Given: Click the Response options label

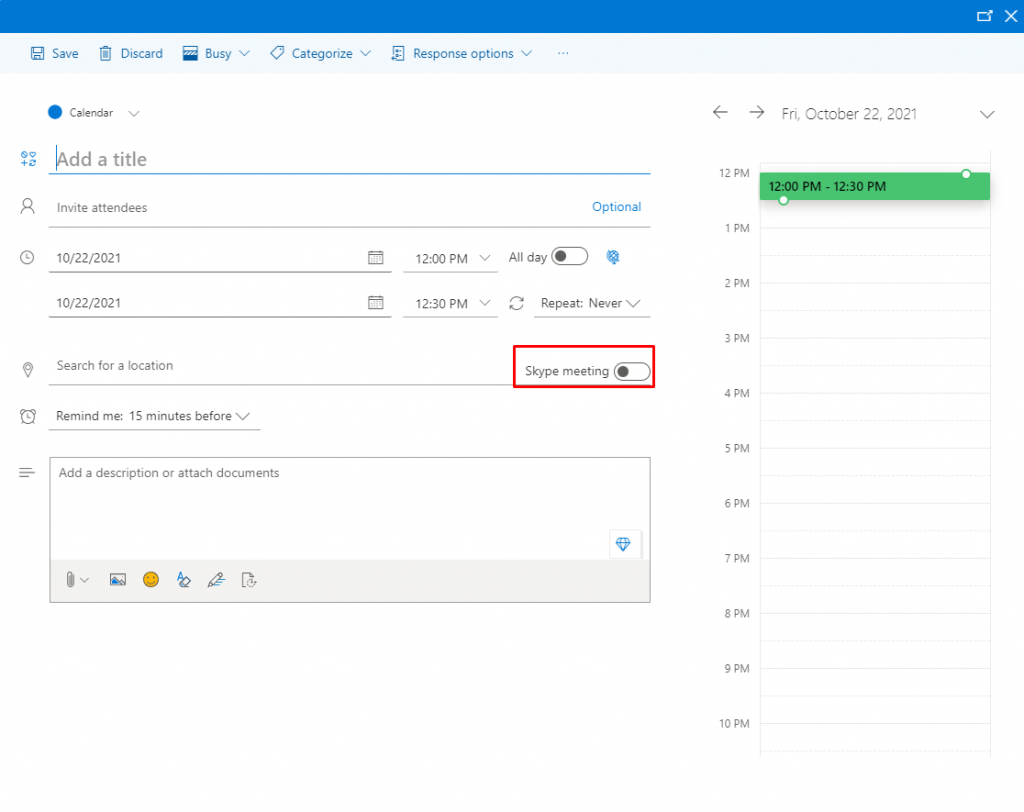Looking at the screenshot, I should (463, 54).
